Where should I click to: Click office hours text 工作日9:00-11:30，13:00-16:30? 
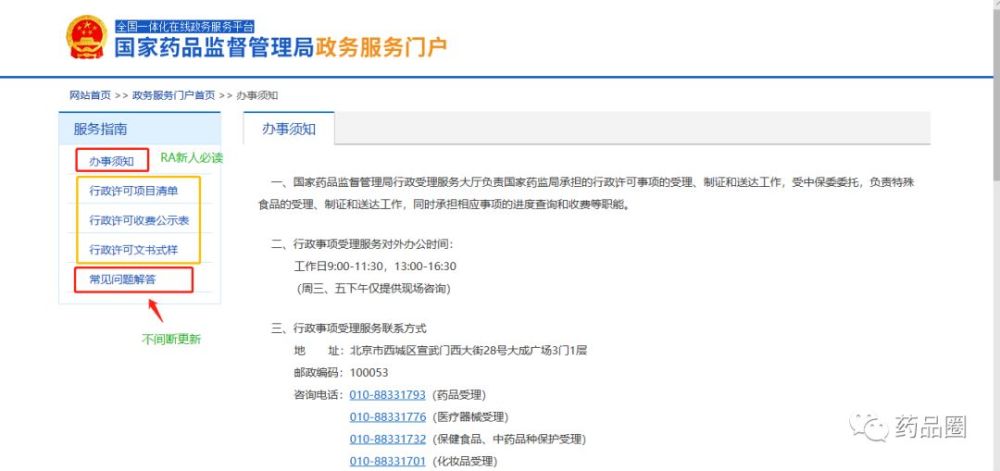pyautogui.click(x=375, y=266)
